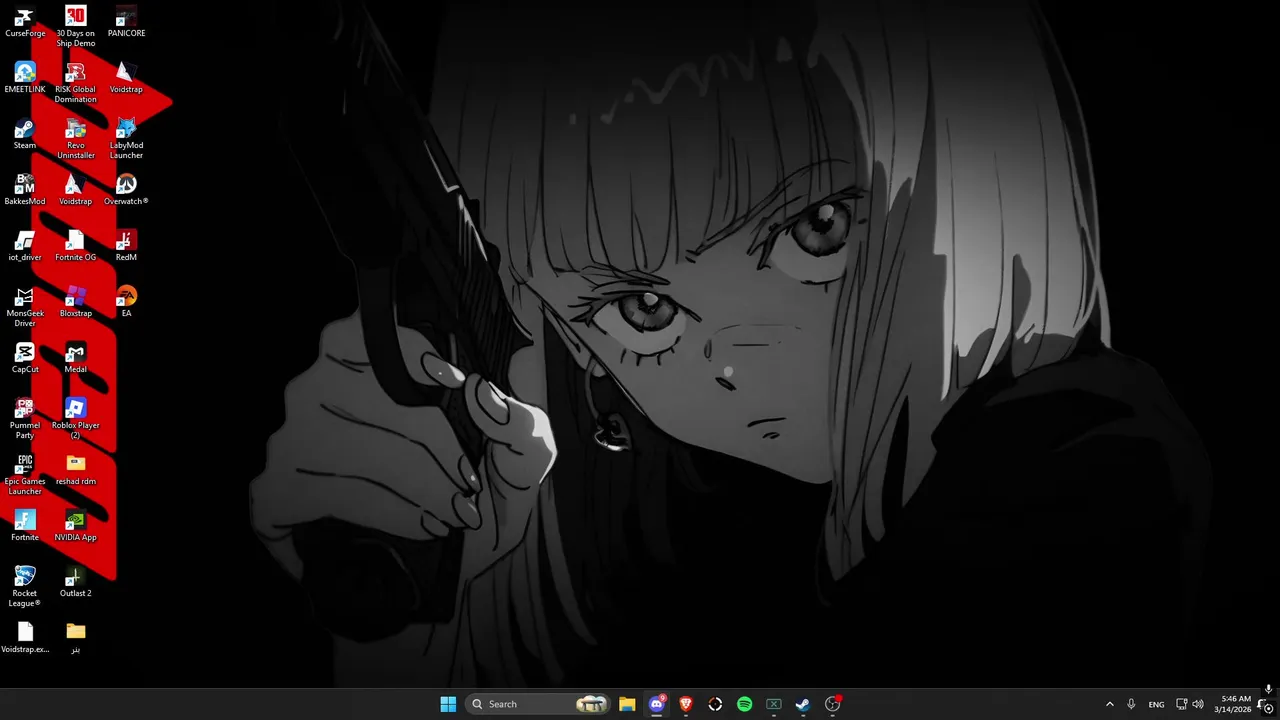The width and height of the screenshot is (1280, 720).
Task: Select the Medal desktop icon
Action: click(76, 358)
